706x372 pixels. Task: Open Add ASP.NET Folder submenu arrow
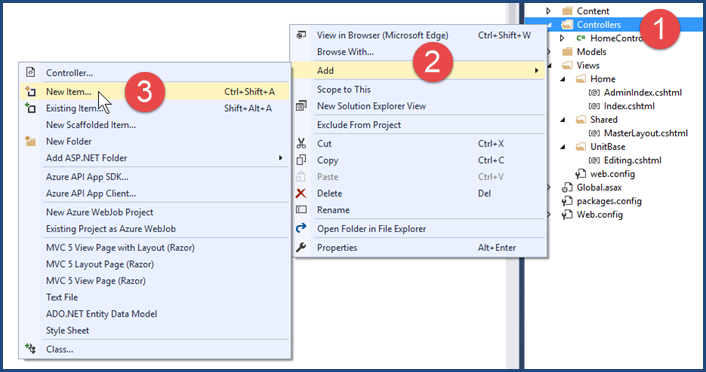click(280, 158)
